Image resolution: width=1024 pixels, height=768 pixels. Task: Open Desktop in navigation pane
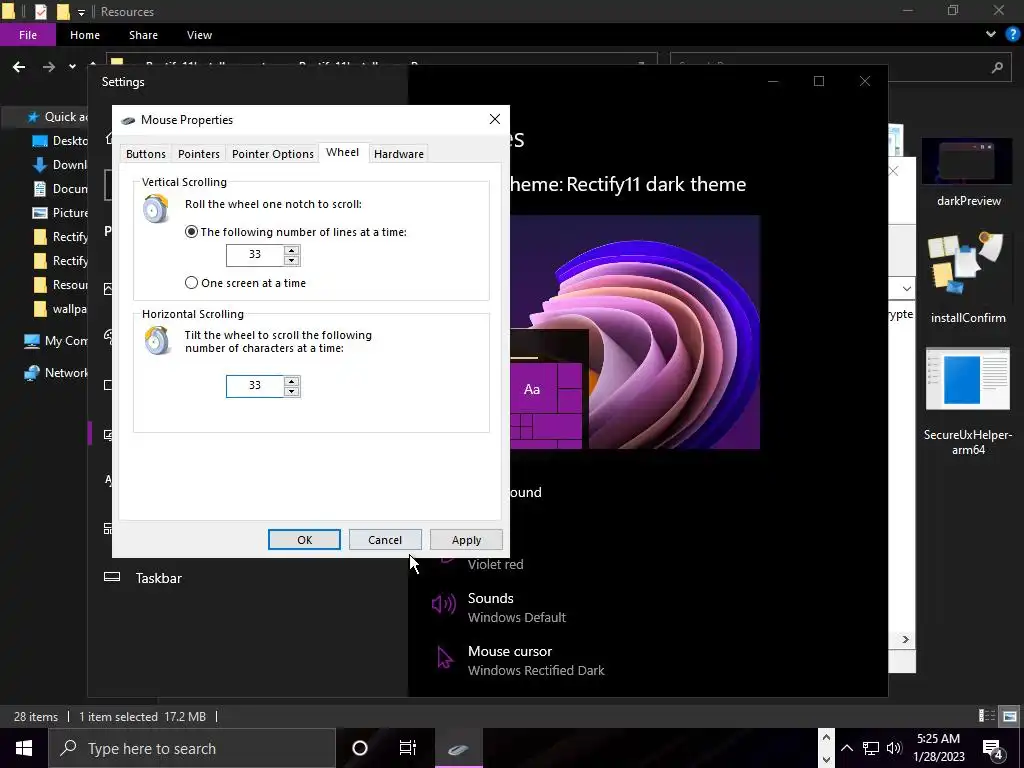[x=60, y=140]
